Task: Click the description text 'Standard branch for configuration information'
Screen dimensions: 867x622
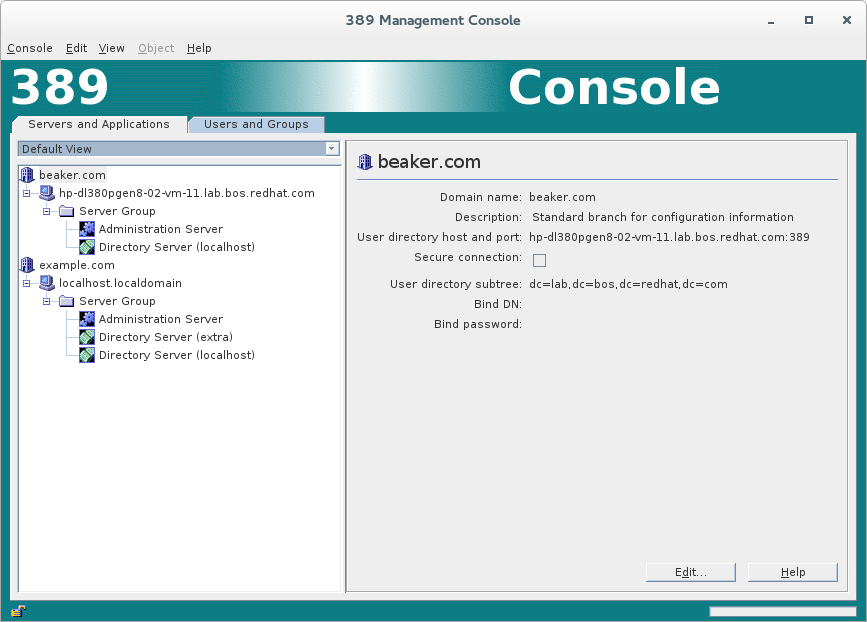Action: (x=662, y=217)
